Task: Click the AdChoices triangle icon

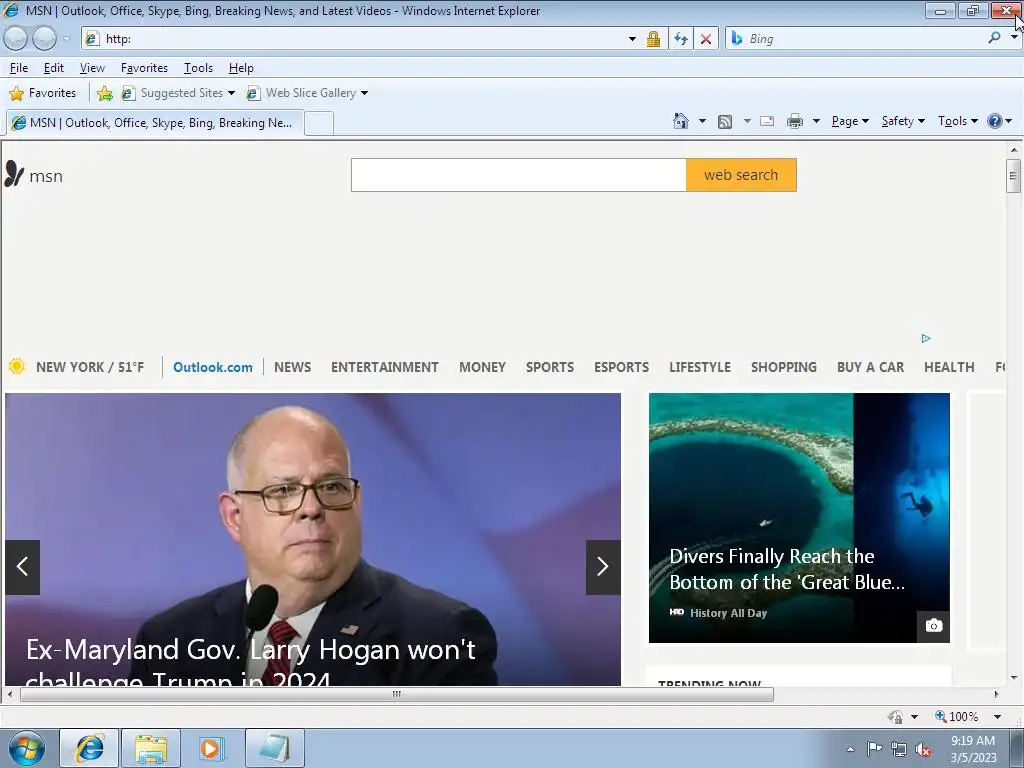Action: (x=925, y=338)
